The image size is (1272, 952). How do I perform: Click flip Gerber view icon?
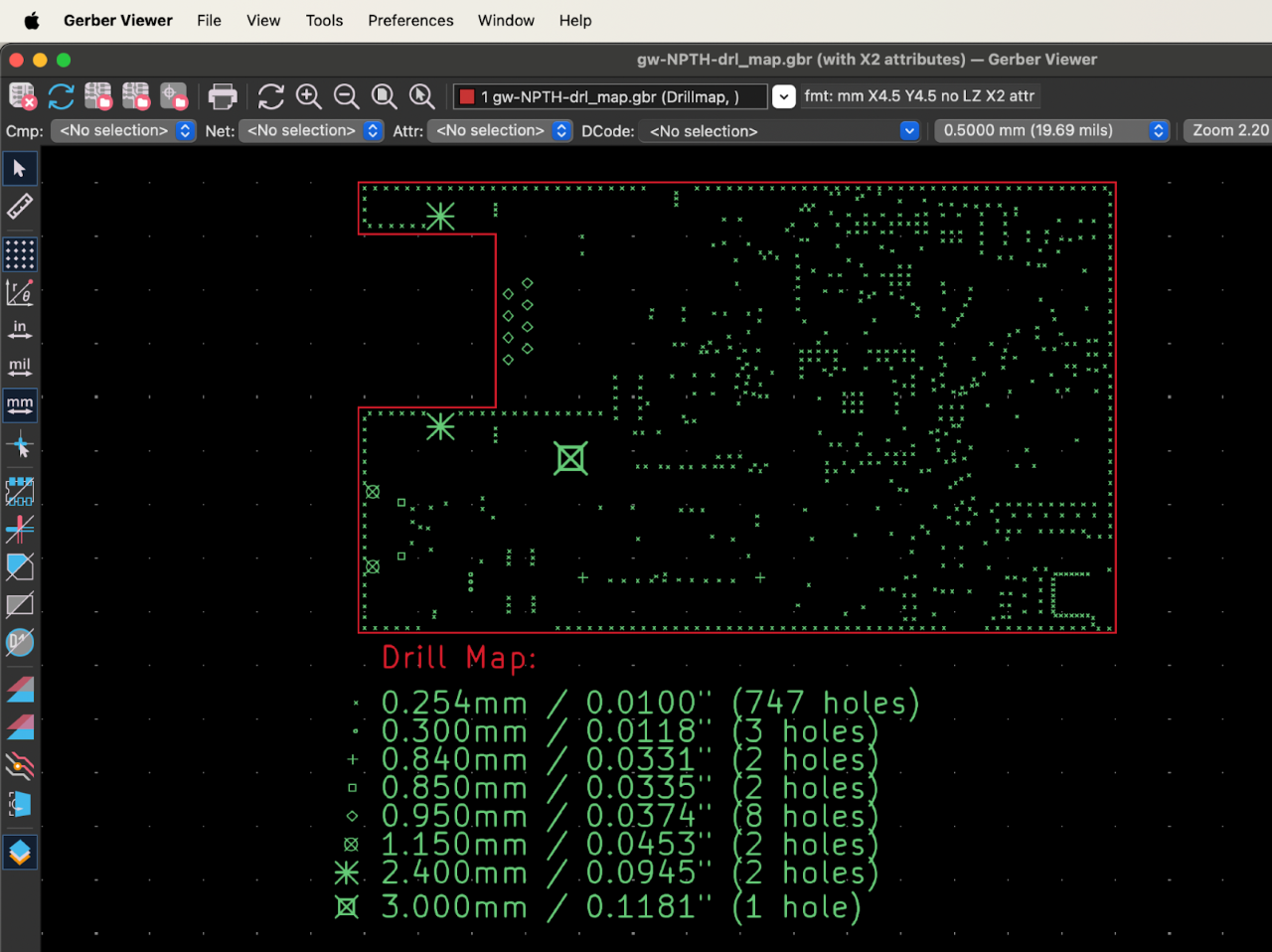tap(20, 803)
